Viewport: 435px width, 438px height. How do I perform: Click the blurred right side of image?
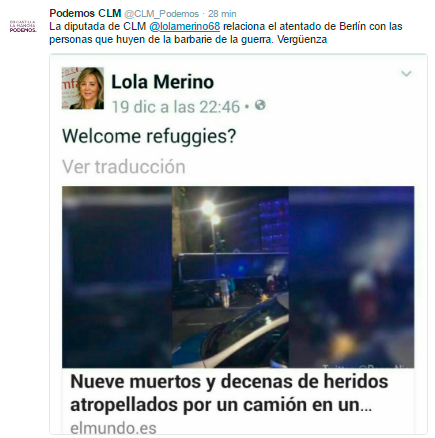click(x=351, y=277)
